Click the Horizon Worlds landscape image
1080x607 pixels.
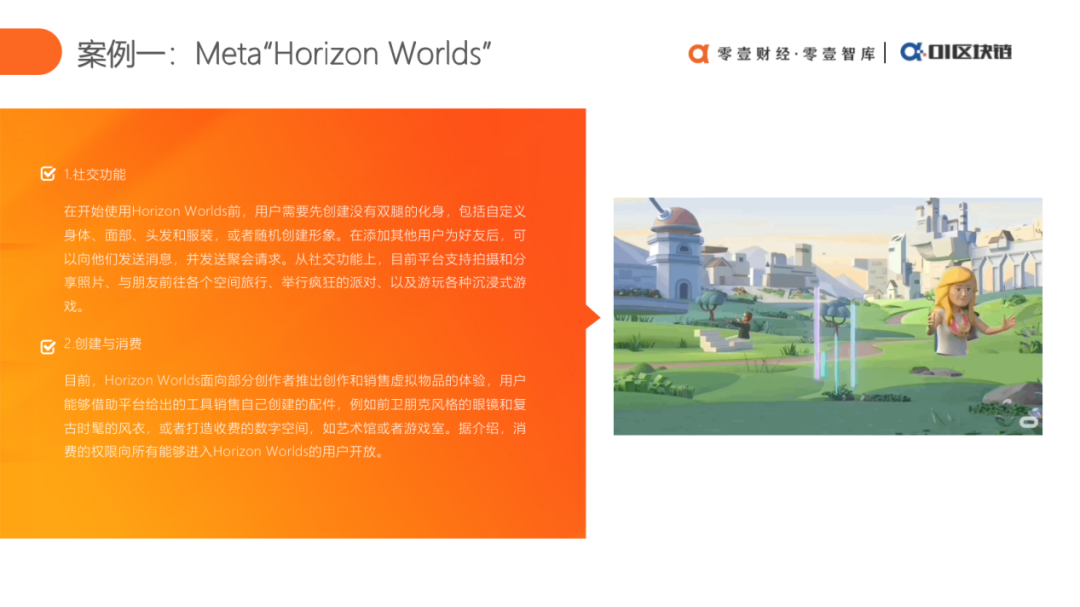(828, 316)
